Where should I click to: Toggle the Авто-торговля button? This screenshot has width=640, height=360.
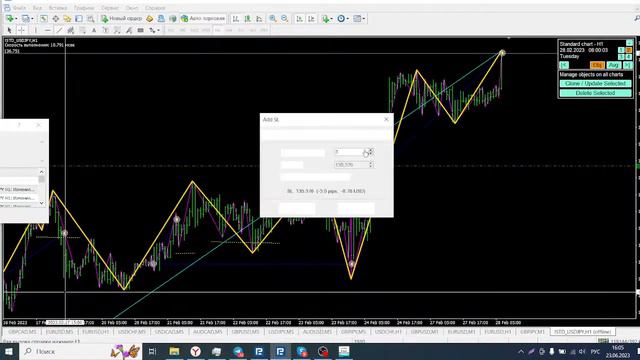pos(203,18)
